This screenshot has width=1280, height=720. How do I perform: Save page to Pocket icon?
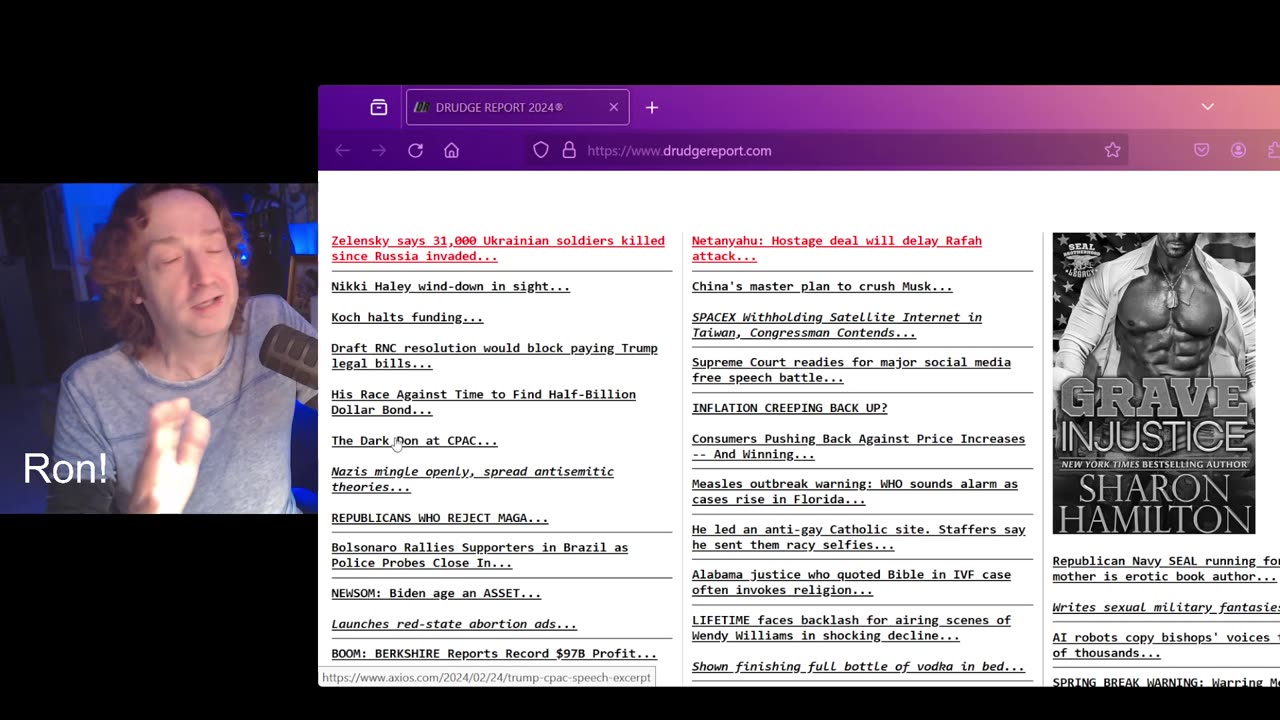(1201, 150)
